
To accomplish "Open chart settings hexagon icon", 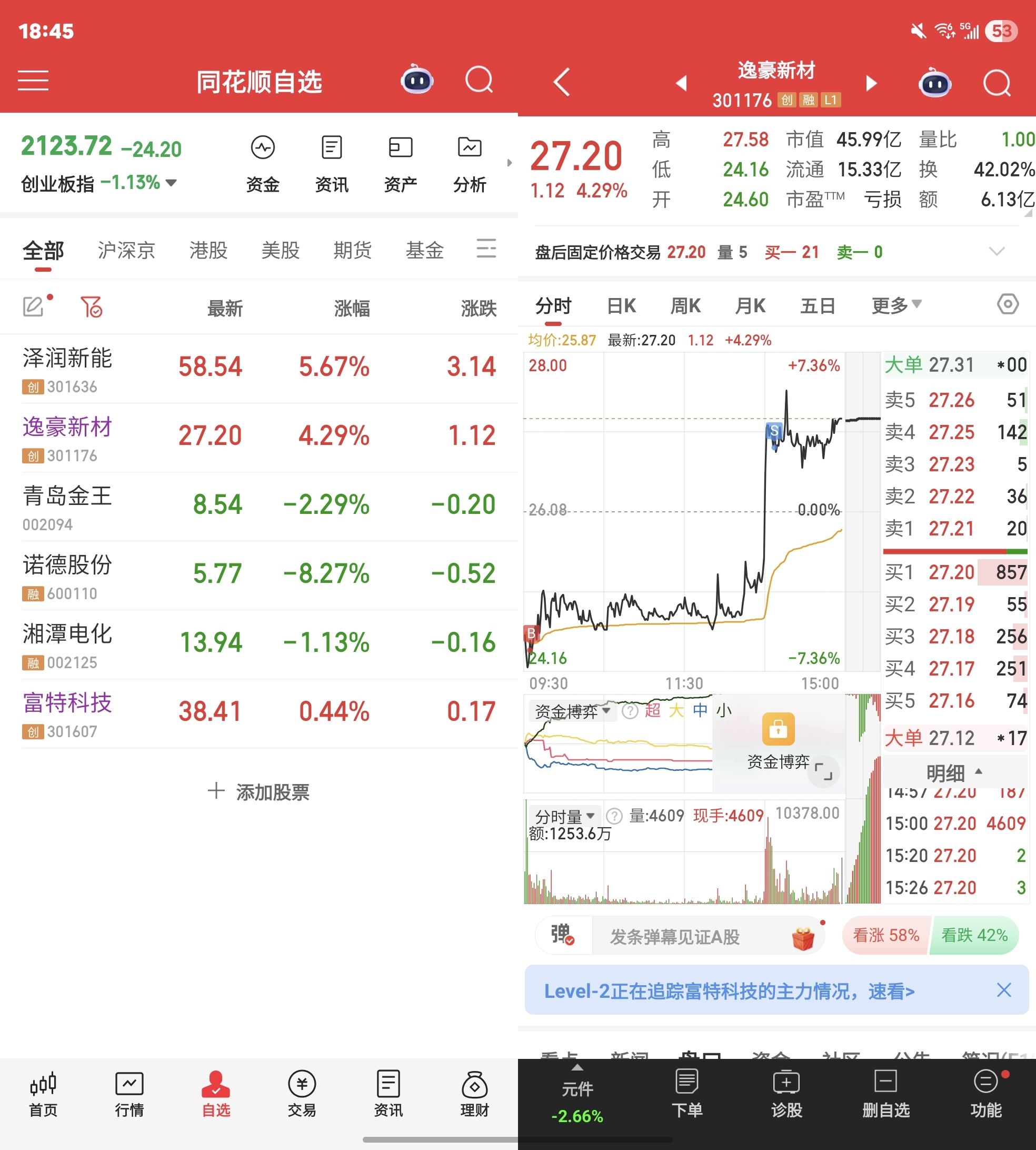I will pos(1008,304).
